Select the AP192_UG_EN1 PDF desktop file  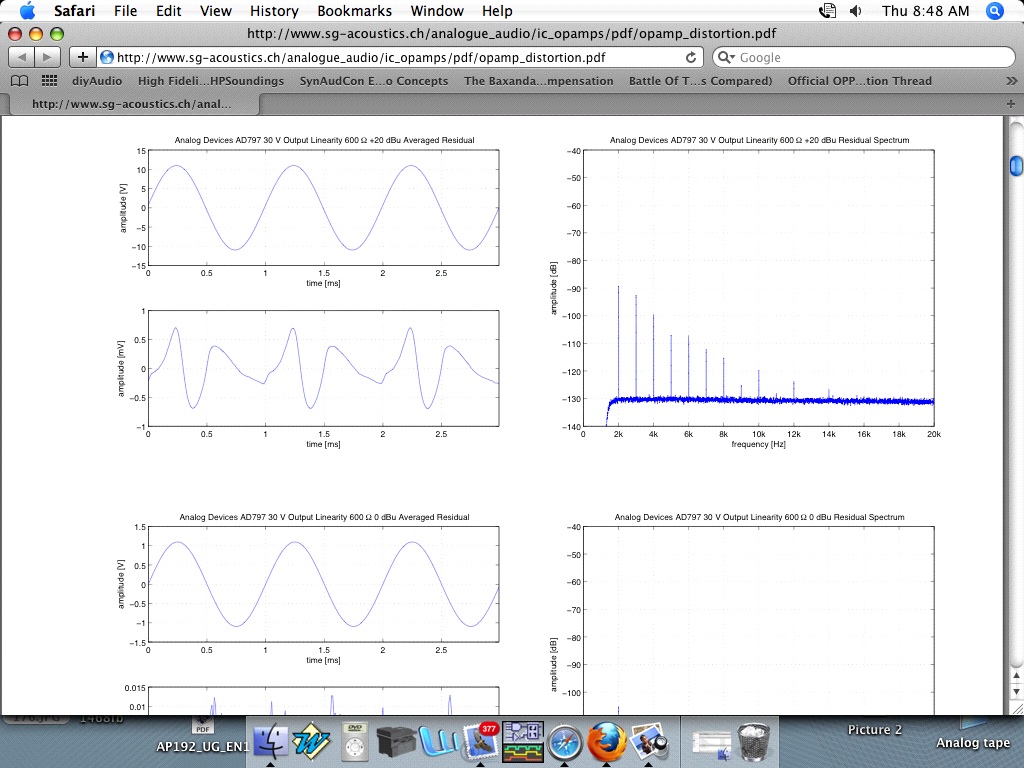tap(202, 746)
